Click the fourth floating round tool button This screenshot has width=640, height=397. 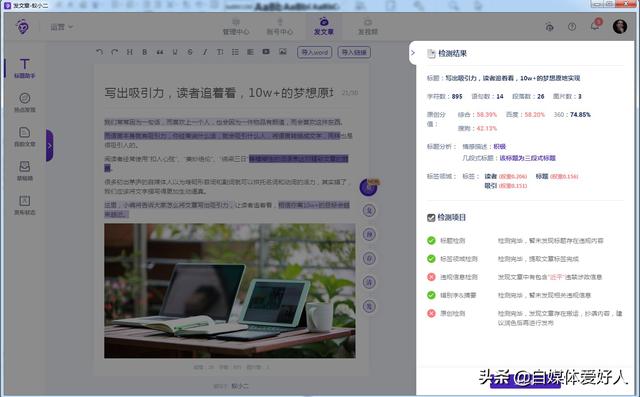click(369, 258)
